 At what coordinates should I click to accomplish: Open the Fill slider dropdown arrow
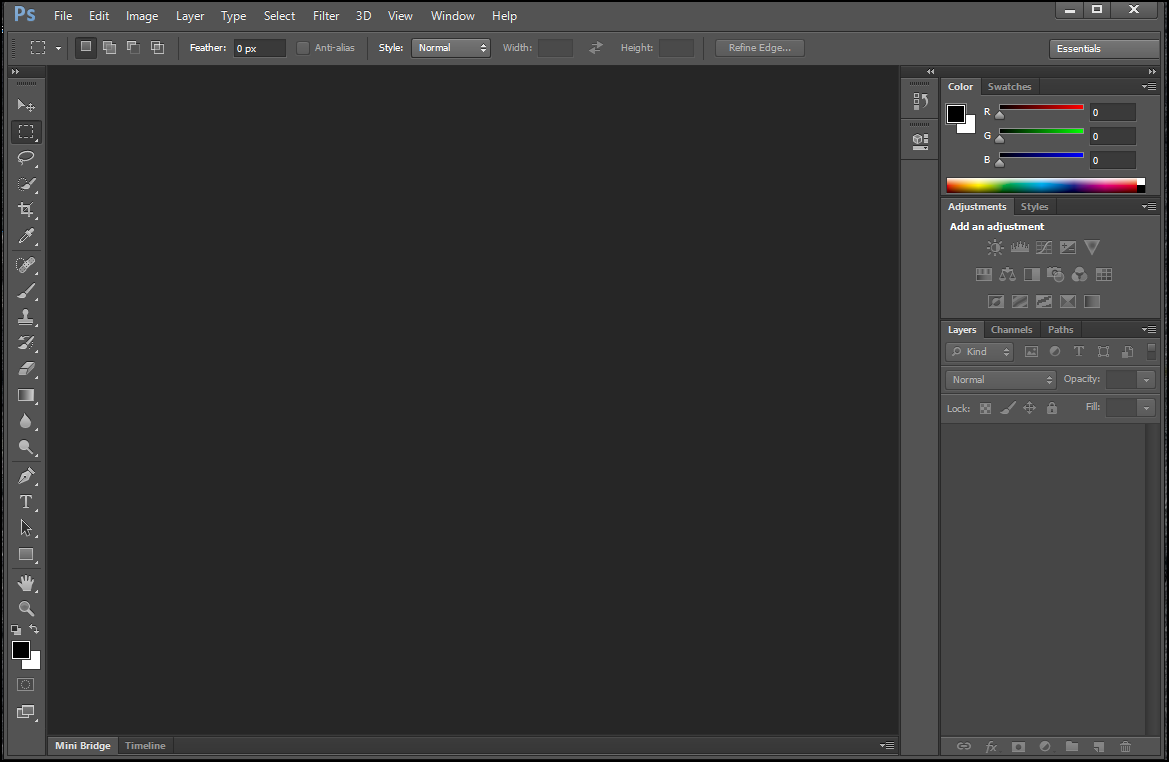(1147, 408)
